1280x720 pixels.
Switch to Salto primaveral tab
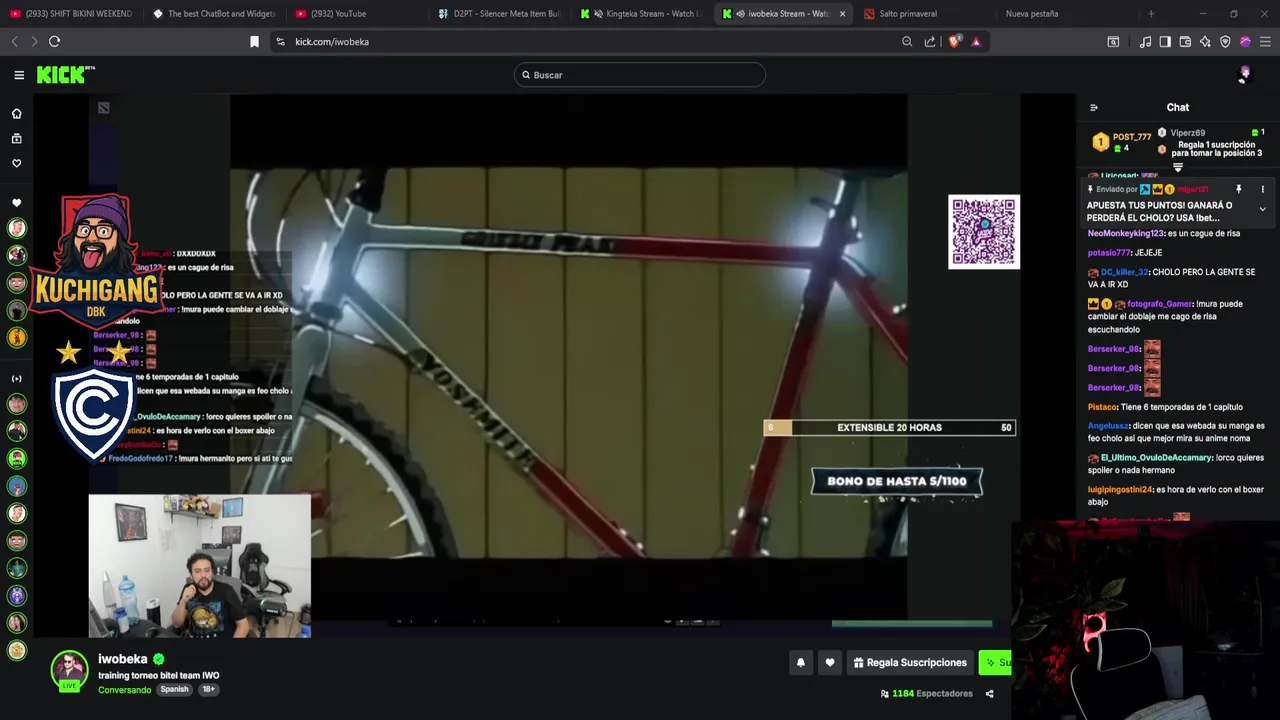pyautogui.click(x=928, y=14)
